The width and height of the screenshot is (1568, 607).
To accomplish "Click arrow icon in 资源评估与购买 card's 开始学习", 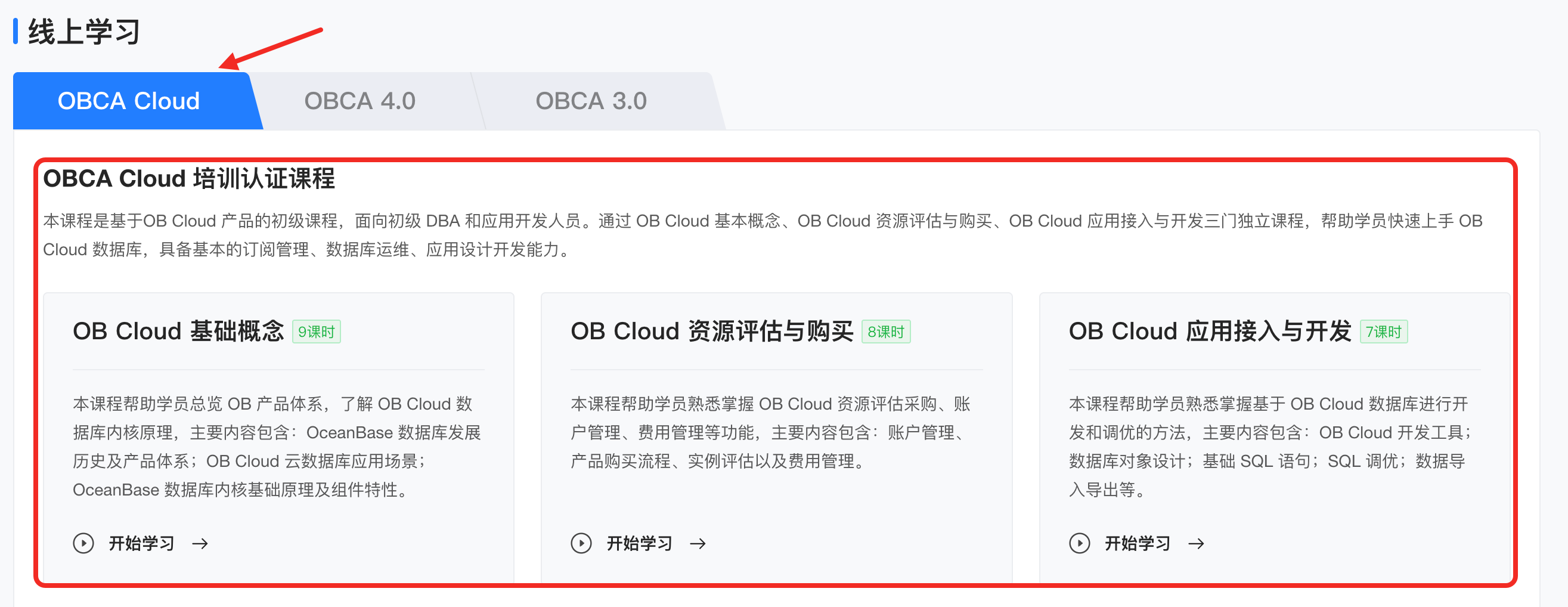I will tap(698, 543).
